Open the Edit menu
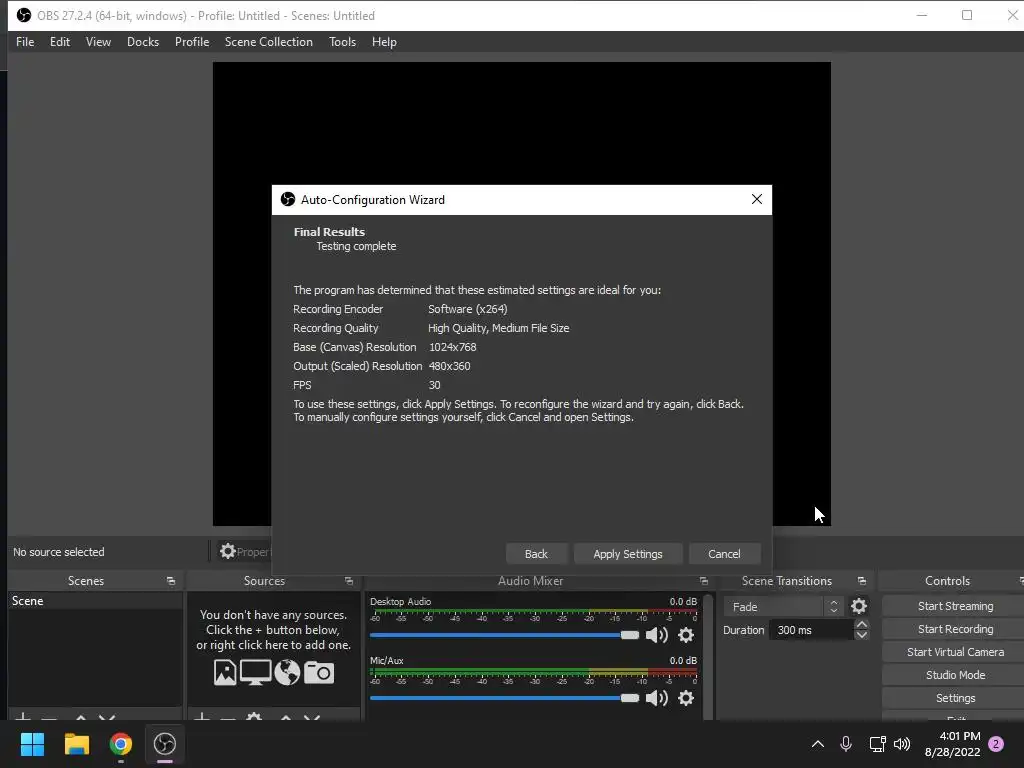Image resolution: width=1024 pixels, height=768 pixels. 59,42
